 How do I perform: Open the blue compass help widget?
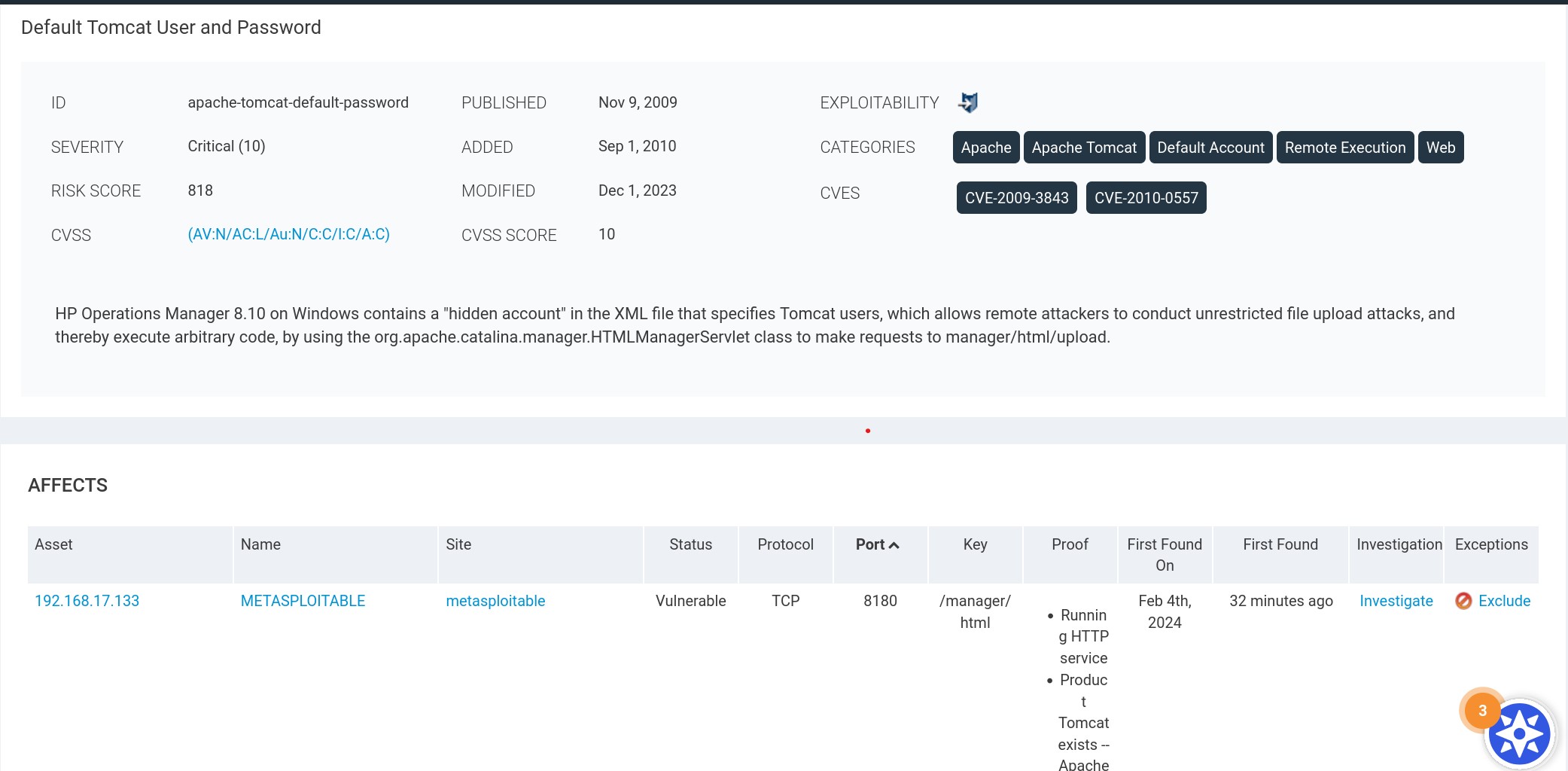[x=1519, y=733]
